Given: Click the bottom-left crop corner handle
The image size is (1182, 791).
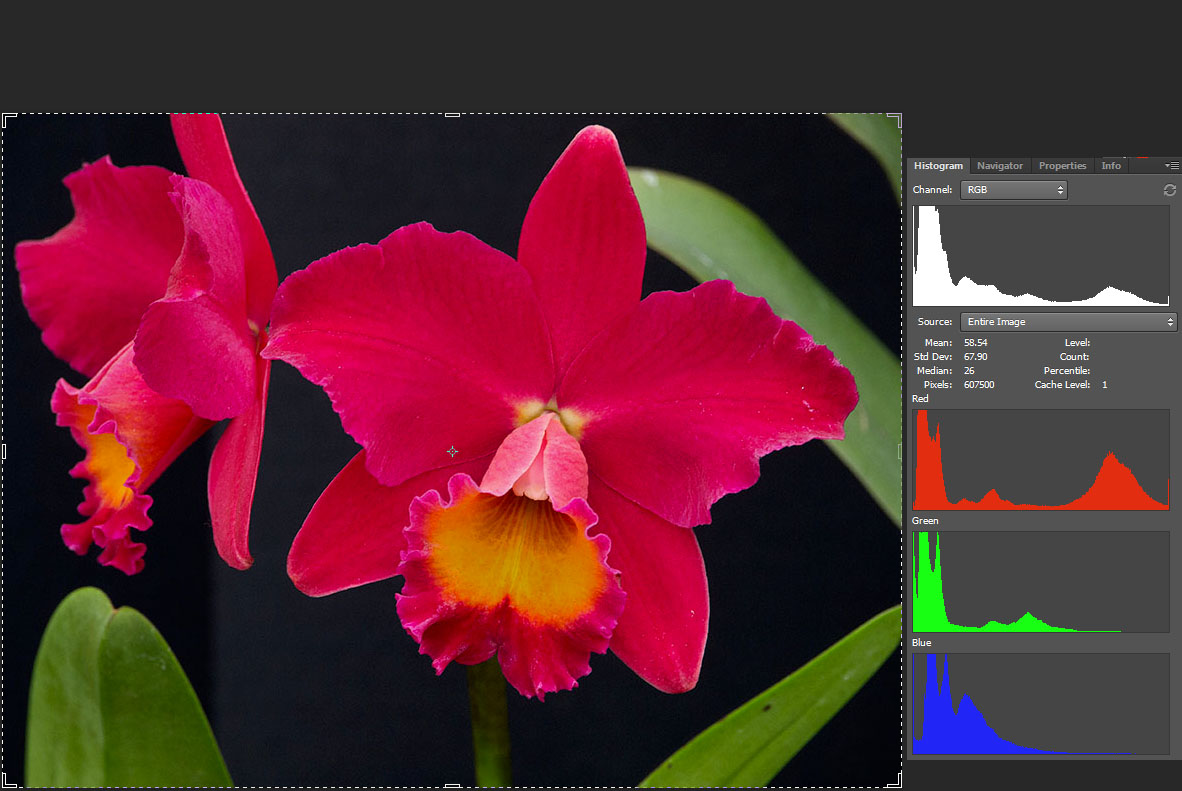Looking at the screenshot, I should [9, 780].
